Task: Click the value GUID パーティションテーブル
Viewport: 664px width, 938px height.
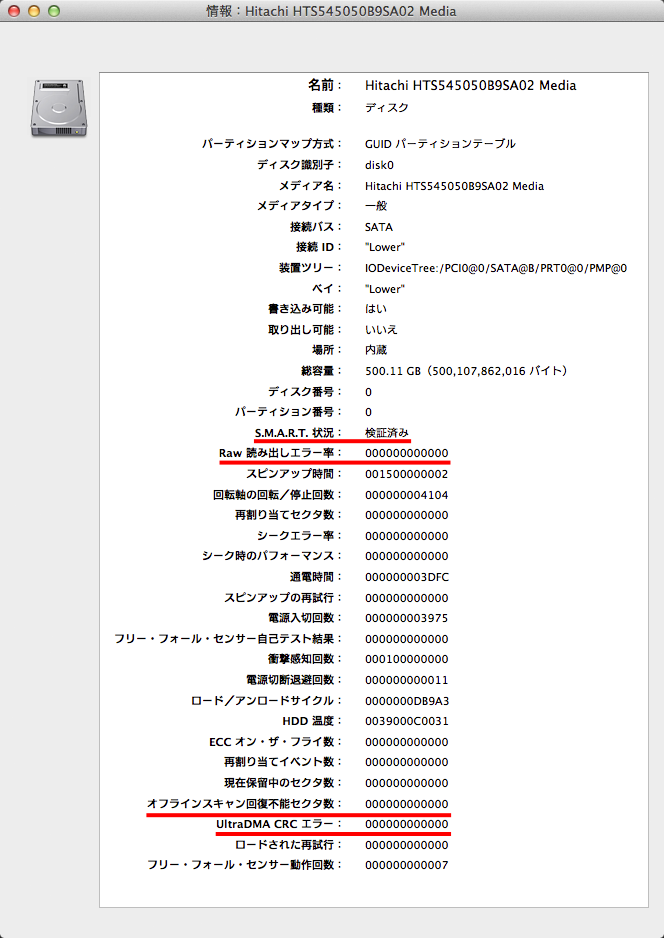Action: click(x=440, y=144)
